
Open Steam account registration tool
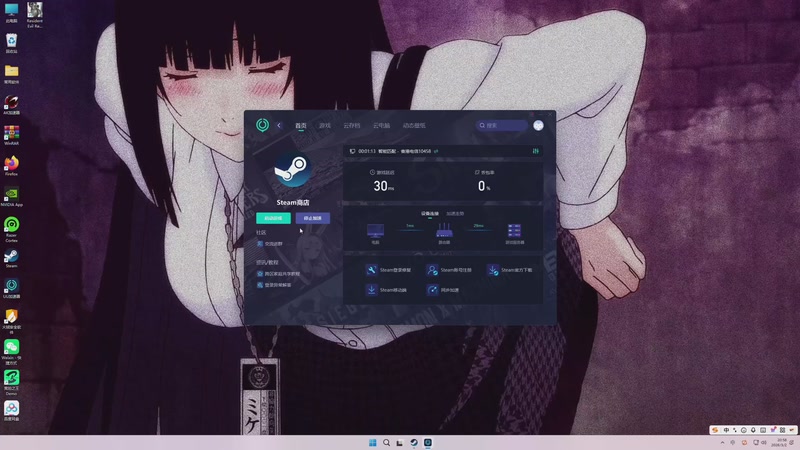(x=449, y=270)
